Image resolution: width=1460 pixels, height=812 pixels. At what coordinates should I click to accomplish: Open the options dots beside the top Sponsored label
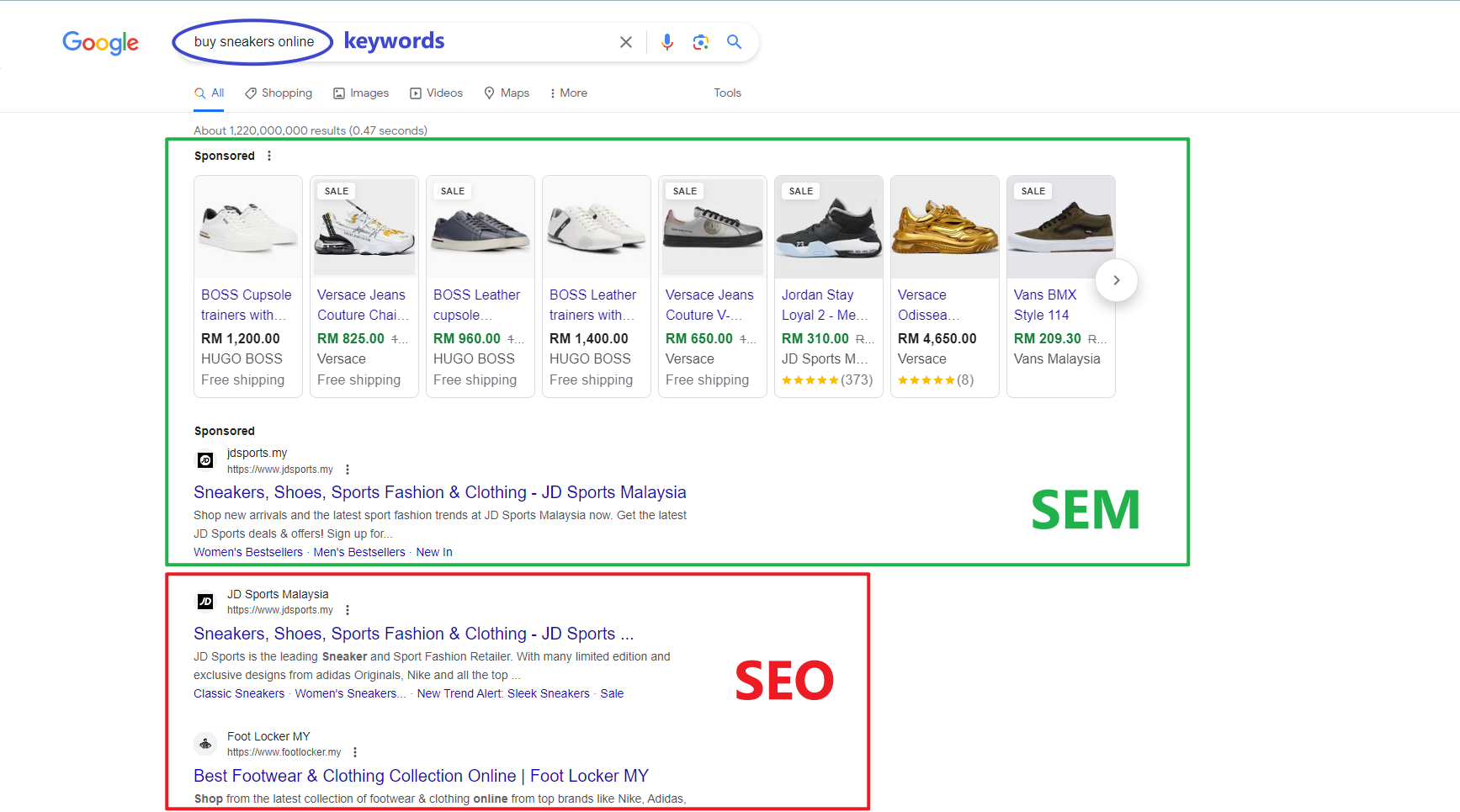[269, 156]
